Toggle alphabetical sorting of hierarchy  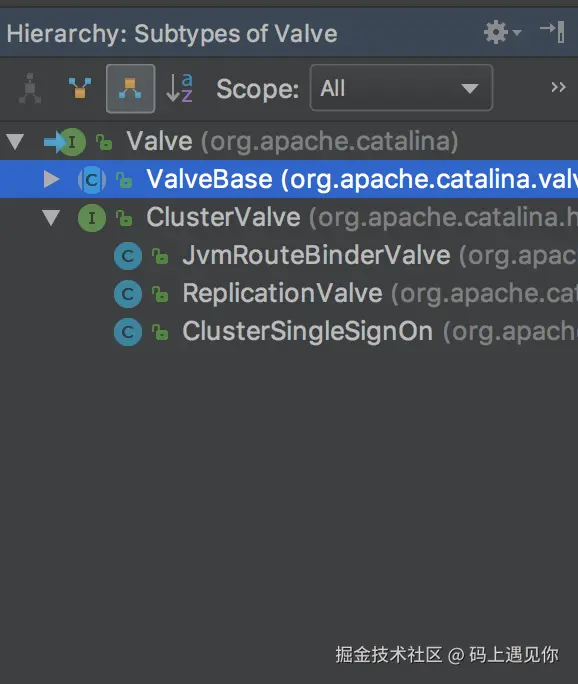coord(180,88)
